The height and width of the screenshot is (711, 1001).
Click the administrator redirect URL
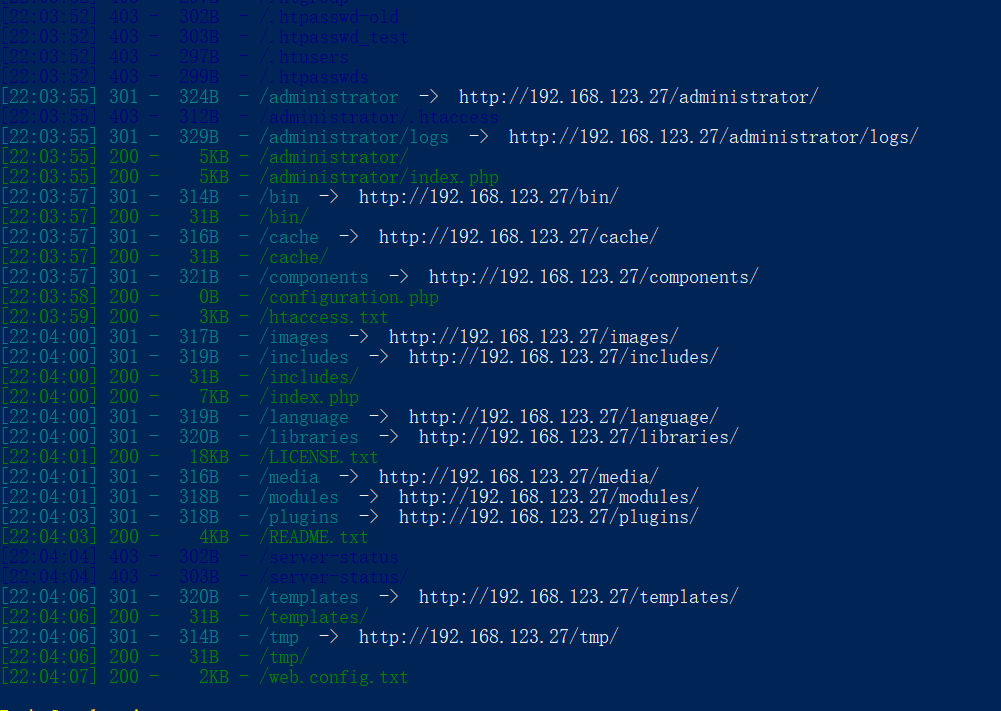638,97
